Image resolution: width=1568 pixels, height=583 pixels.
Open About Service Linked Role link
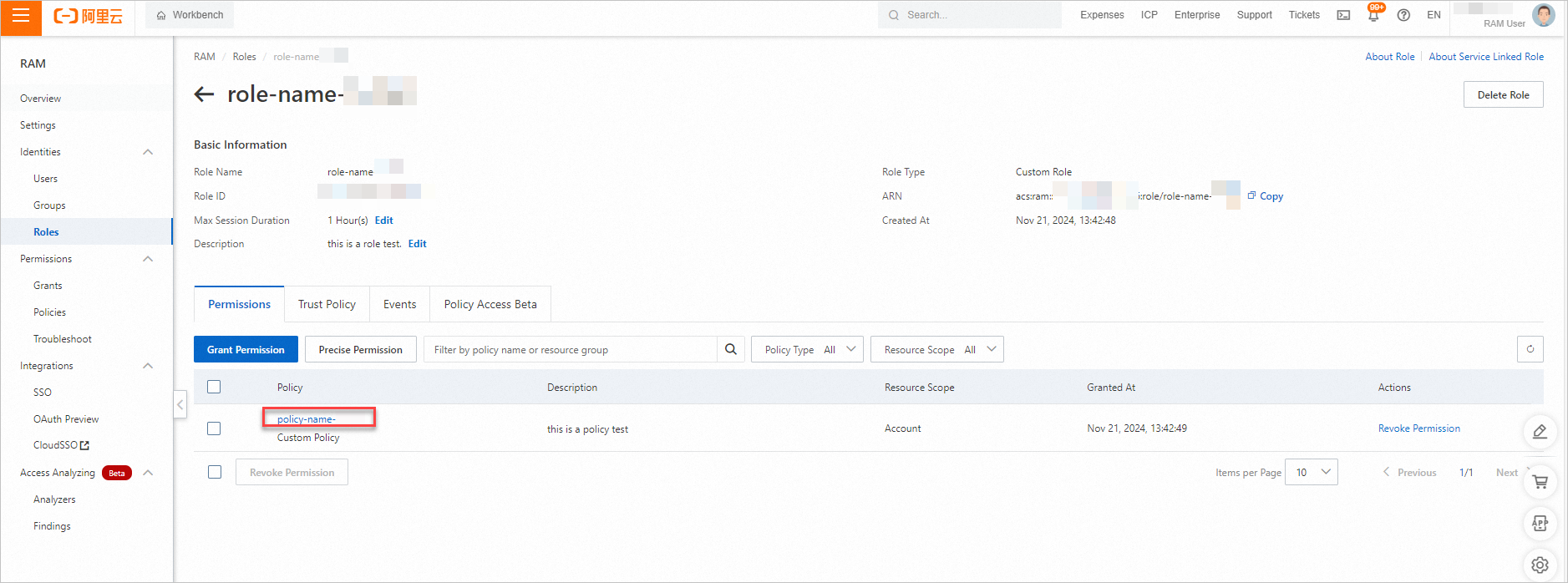tap(1486, 57)
